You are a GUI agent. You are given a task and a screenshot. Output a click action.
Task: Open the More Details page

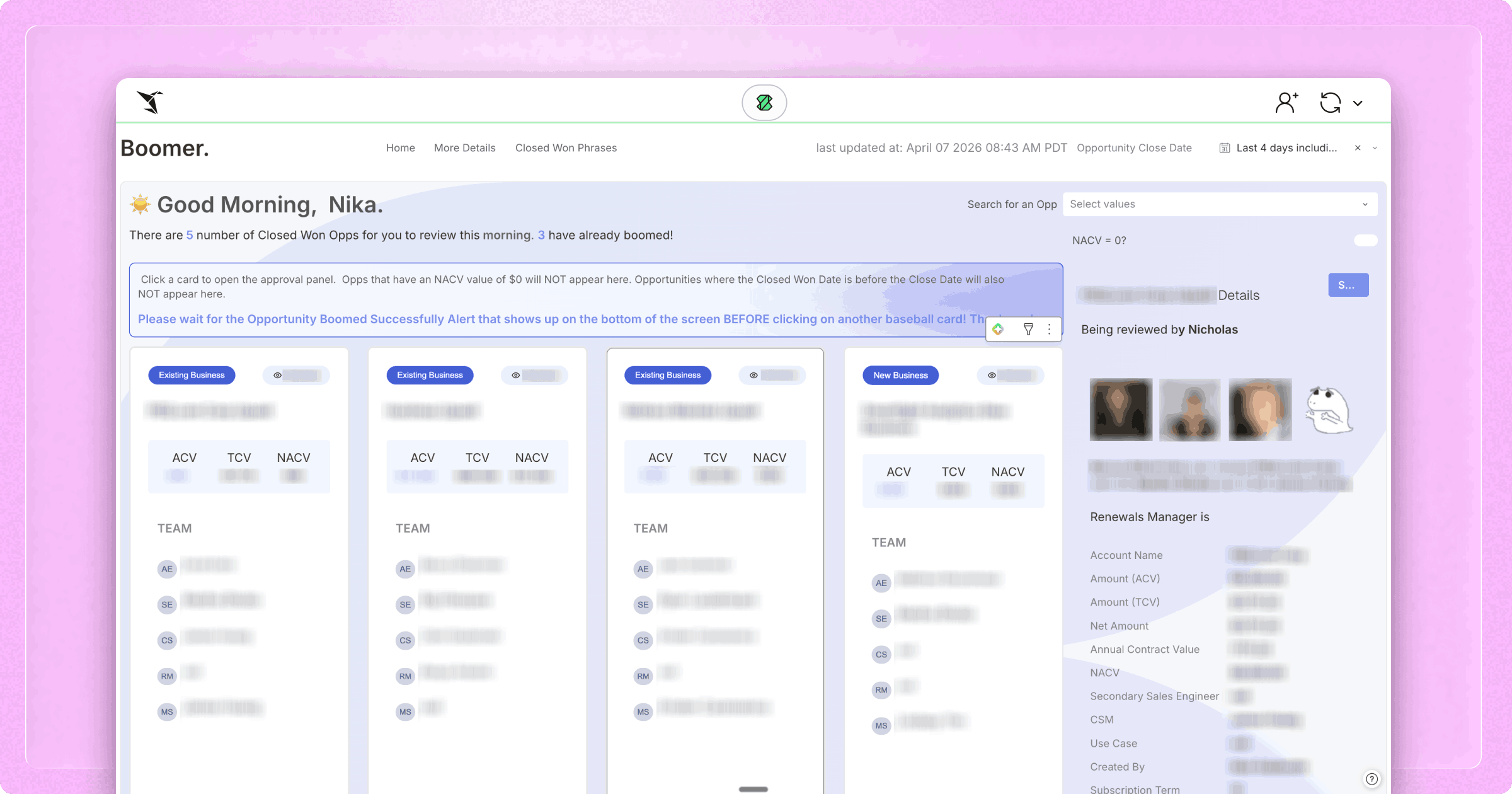[464, 147]
